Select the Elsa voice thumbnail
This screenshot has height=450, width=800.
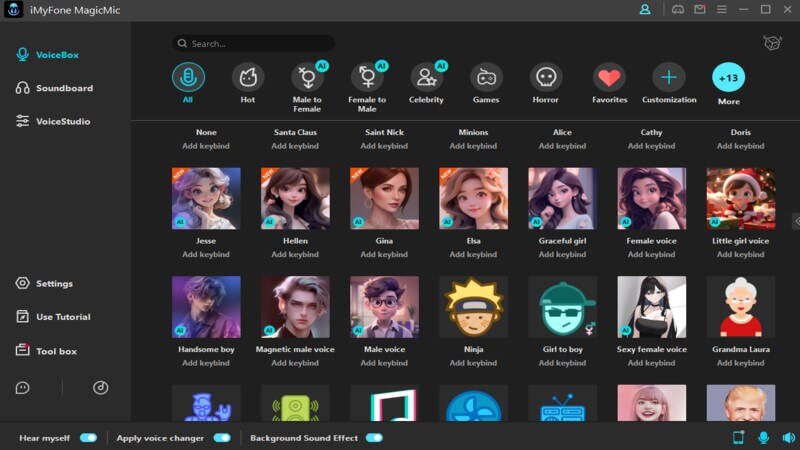click(473, 198)
